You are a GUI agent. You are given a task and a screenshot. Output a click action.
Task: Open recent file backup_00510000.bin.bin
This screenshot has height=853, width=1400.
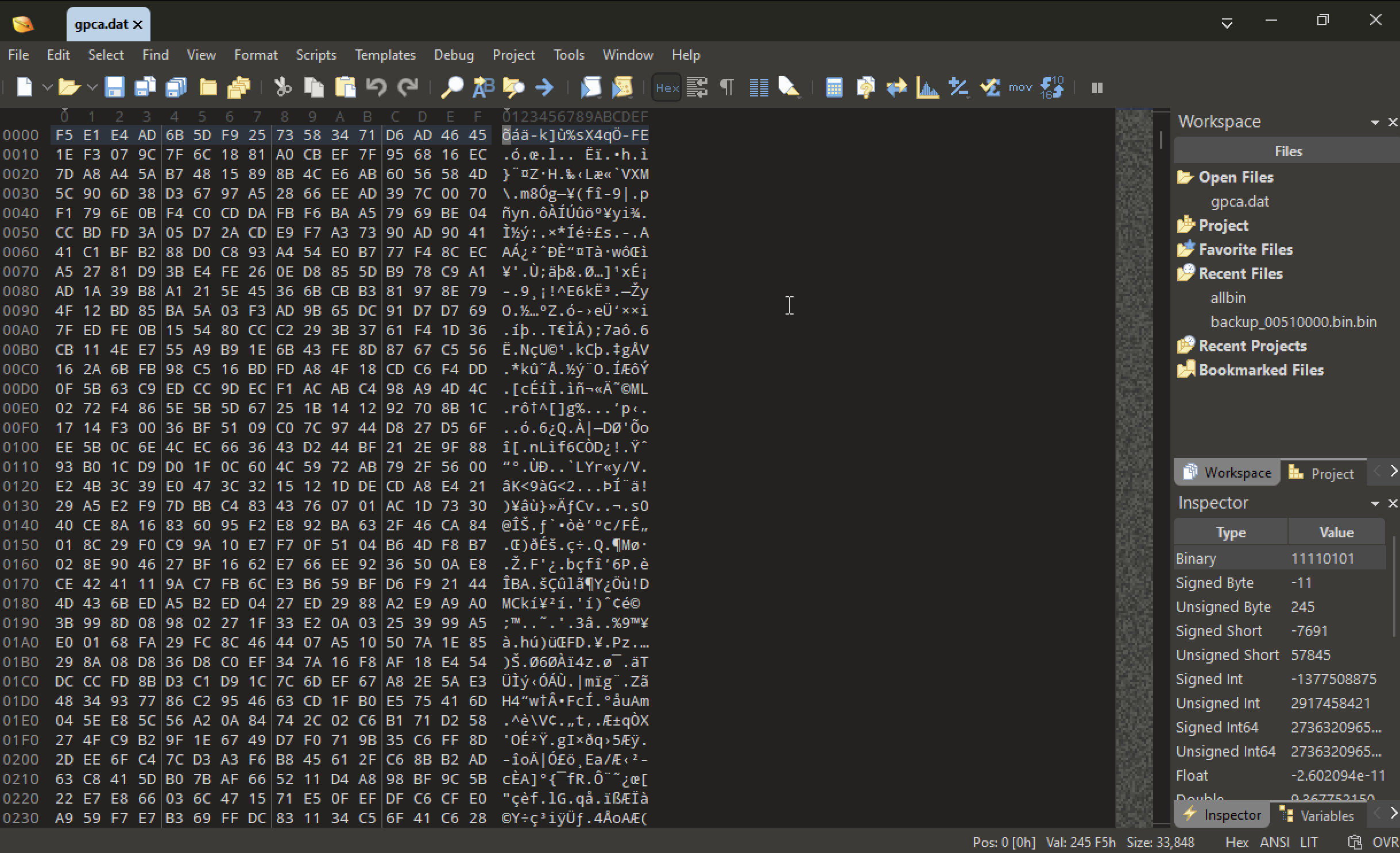(x=1293, y=322)
